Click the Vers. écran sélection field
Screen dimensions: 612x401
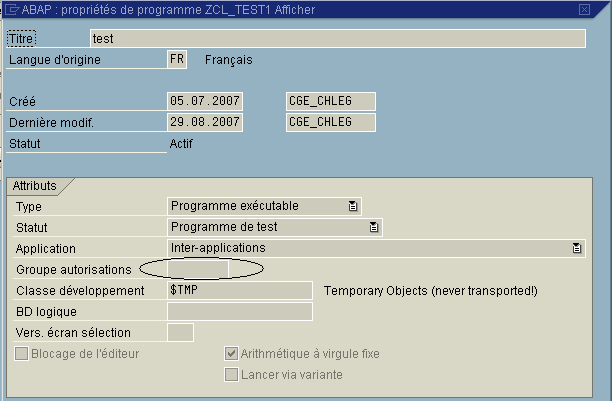pos(180,332)
